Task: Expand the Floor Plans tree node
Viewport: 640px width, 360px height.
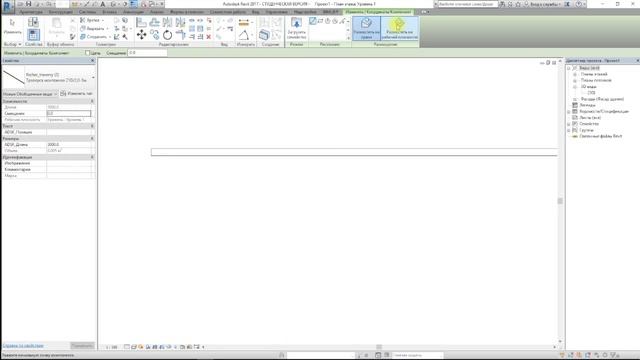Action: [x=575, y=74]
